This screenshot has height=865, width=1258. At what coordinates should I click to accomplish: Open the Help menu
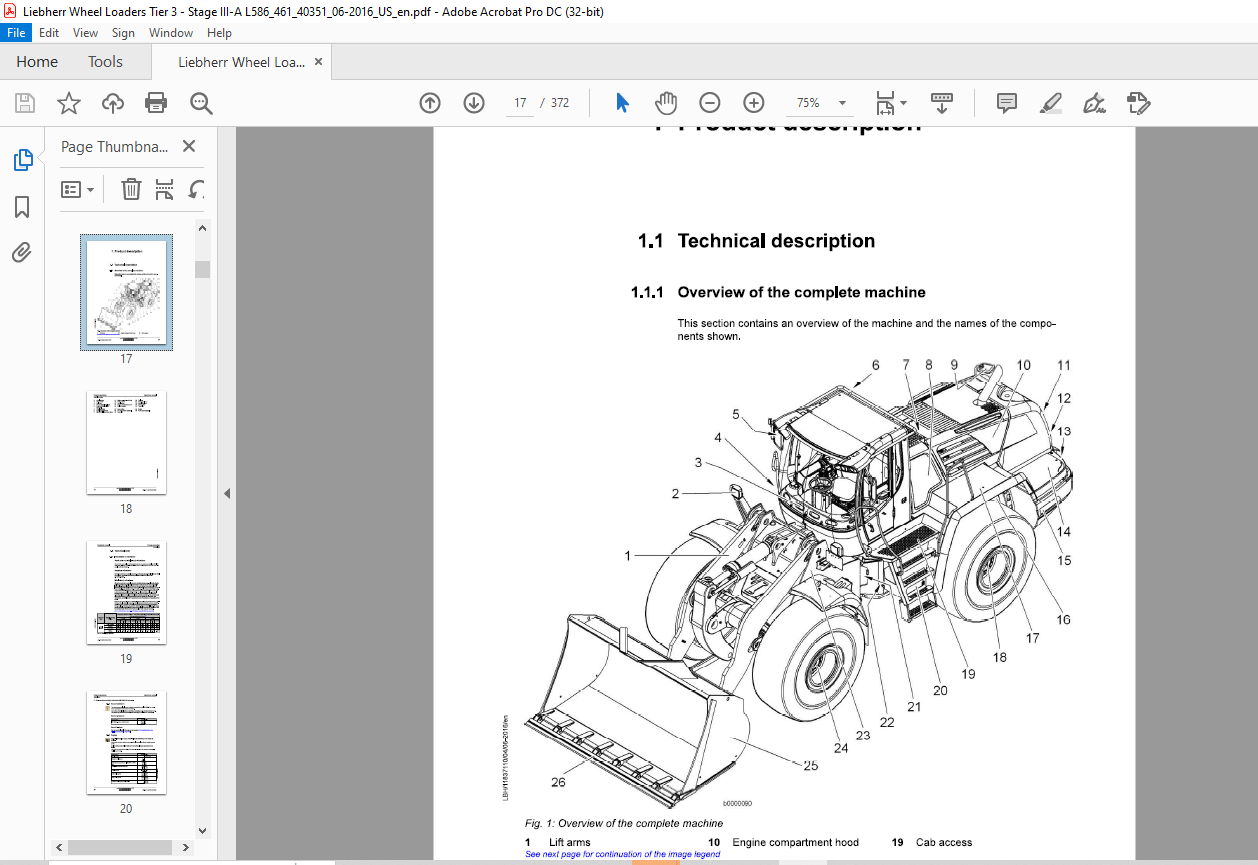(x=219, y=33)
